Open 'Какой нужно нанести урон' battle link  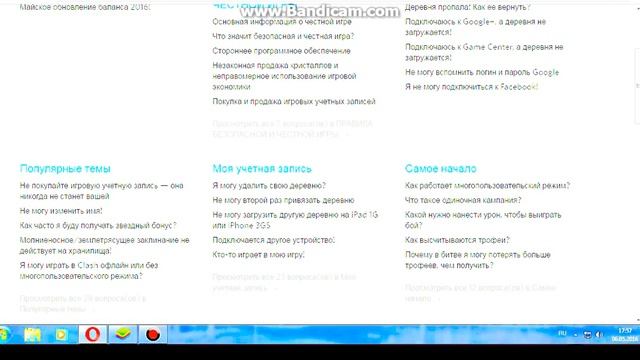[x=483, y=220]
